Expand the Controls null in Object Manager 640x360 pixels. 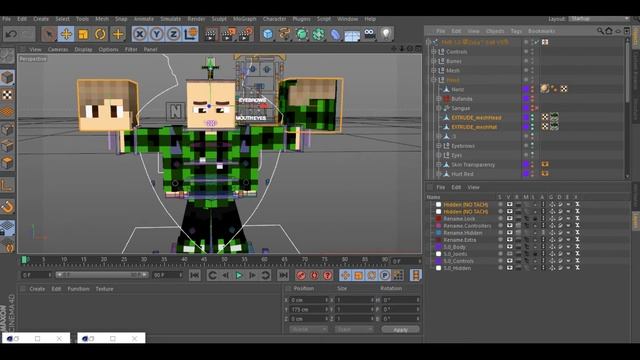click(433, 52)
